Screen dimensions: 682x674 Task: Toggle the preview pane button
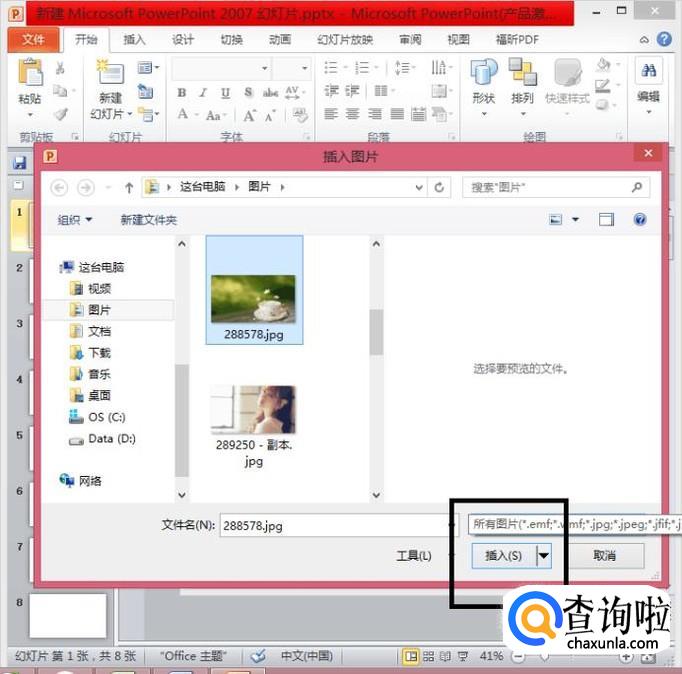click(606, 220)
